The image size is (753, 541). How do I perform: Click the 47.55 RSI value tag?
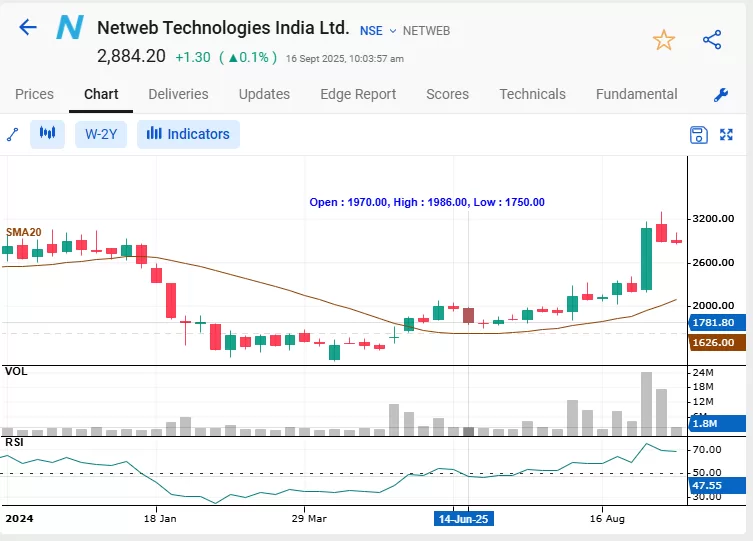click(x=717, y=485)
